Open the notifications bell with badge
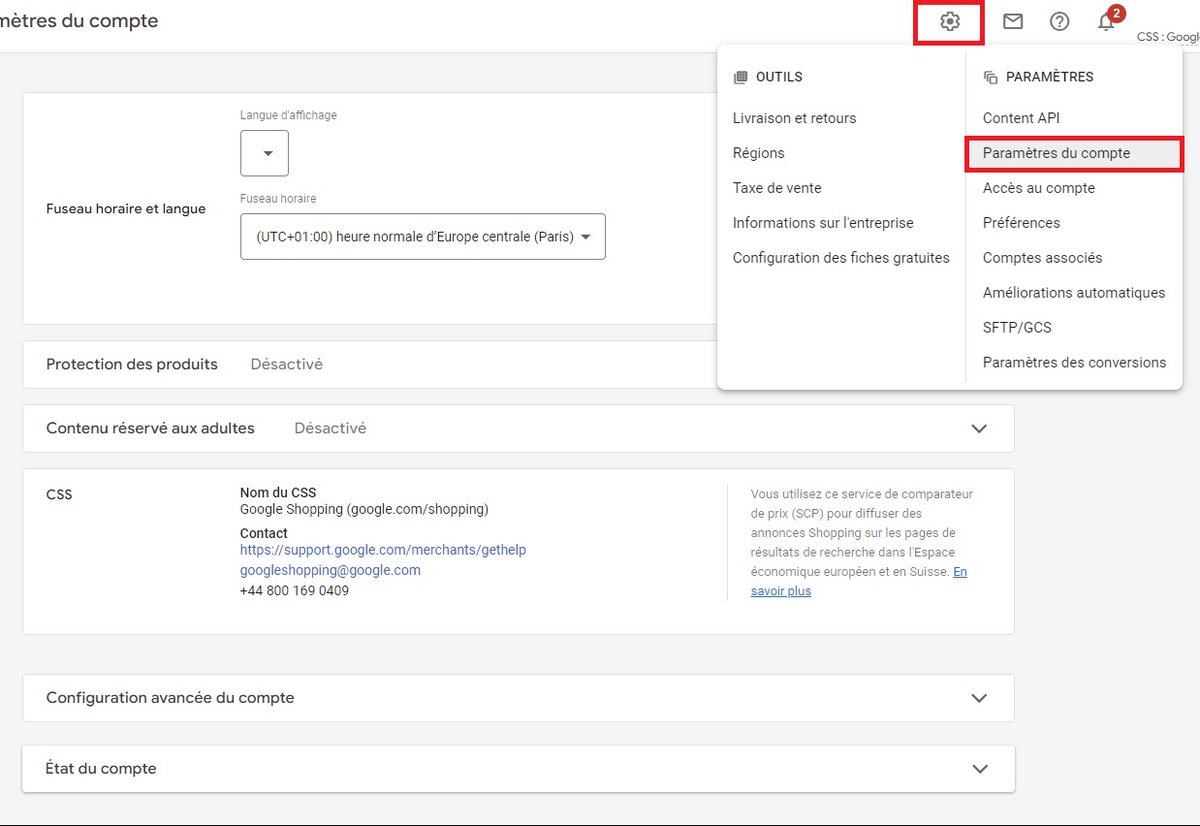Image resolution: width=1200 pixels, height=826 pixels. click(1105, 20)
